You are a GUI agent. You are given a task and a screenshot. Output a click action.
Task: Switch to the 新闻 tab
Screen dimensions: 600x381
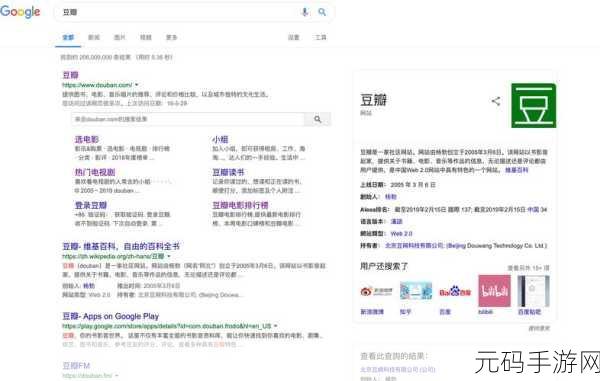click(94, 37)
